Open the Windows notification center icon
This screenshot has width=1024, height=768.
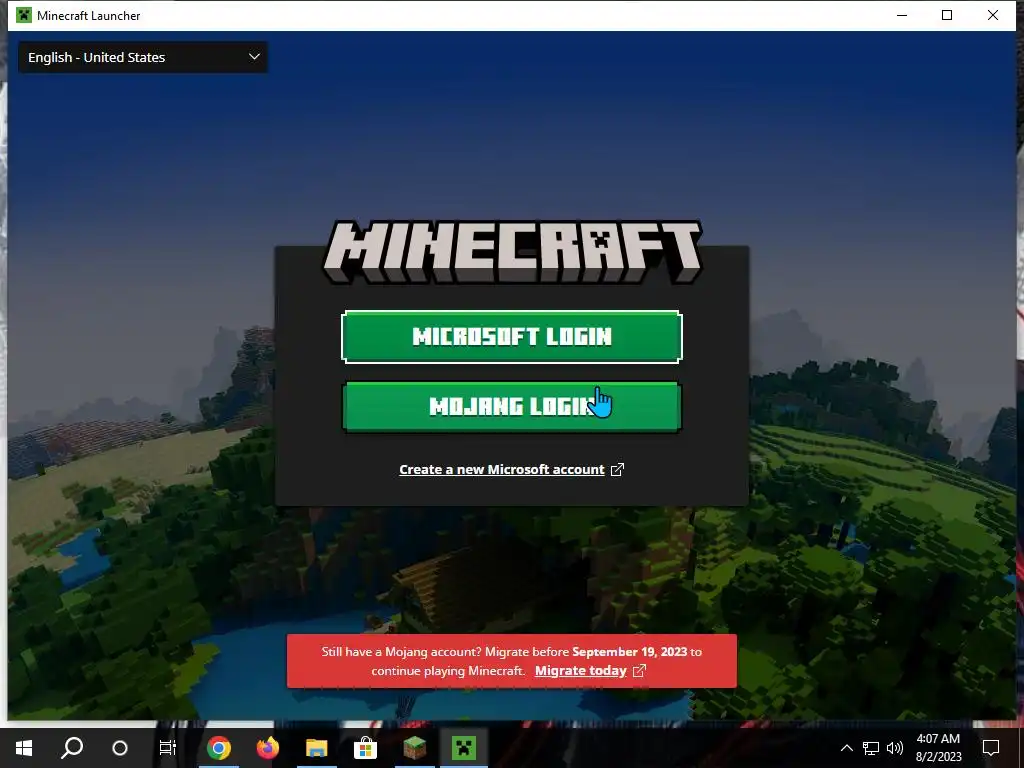tap(991, 748)
